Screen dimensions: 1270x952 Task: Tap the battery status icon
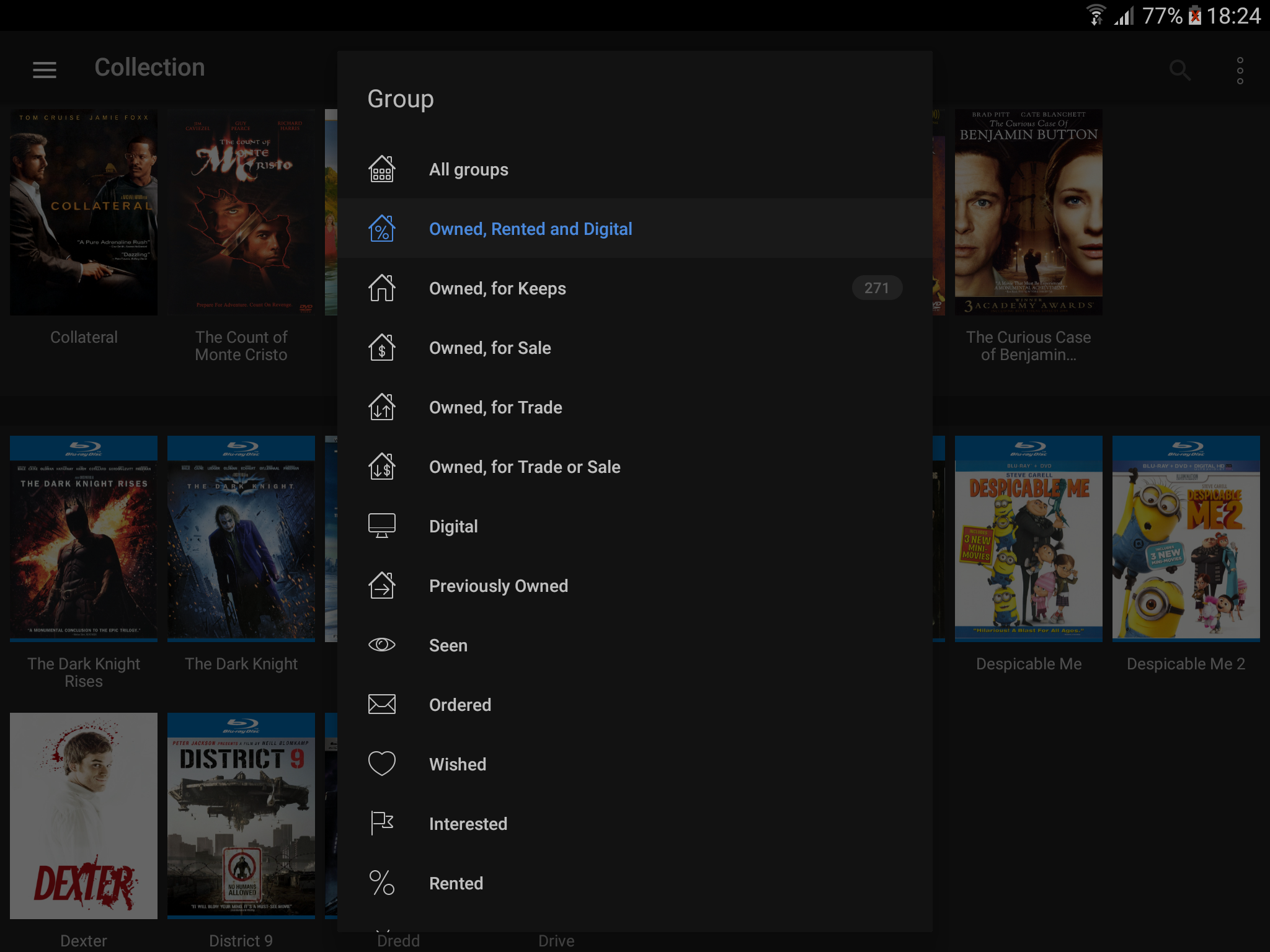(1194, 15)
